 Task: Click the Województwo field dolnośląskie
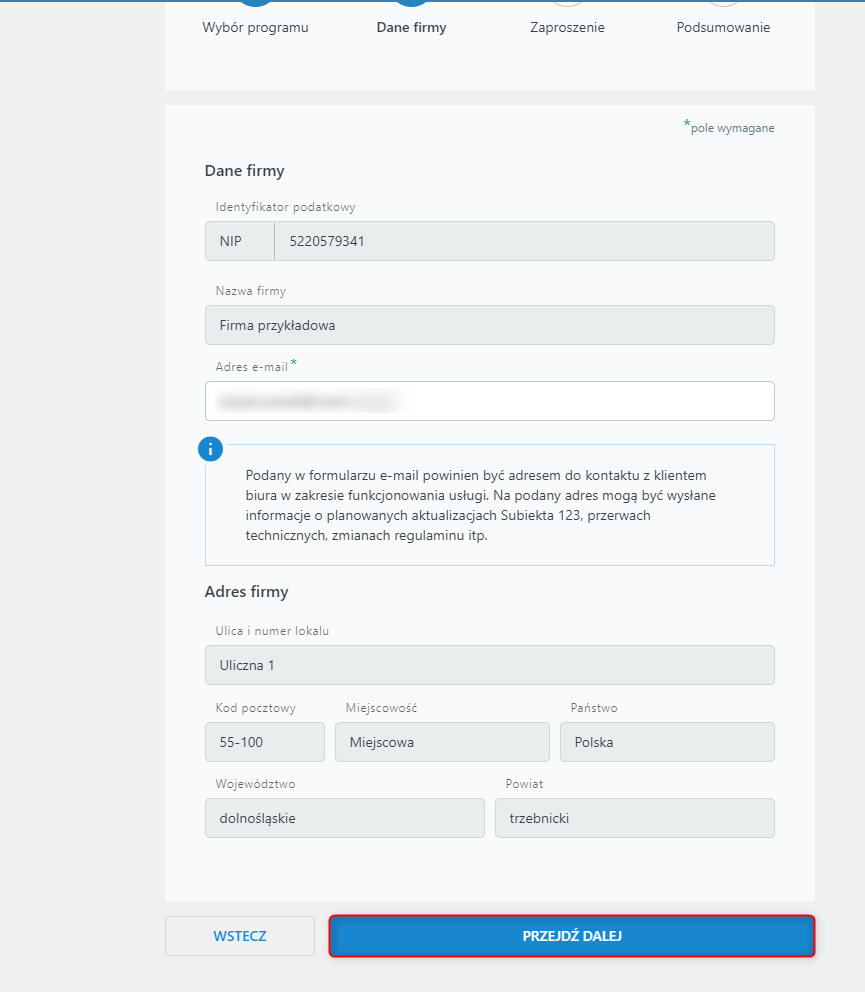[345, 818]
